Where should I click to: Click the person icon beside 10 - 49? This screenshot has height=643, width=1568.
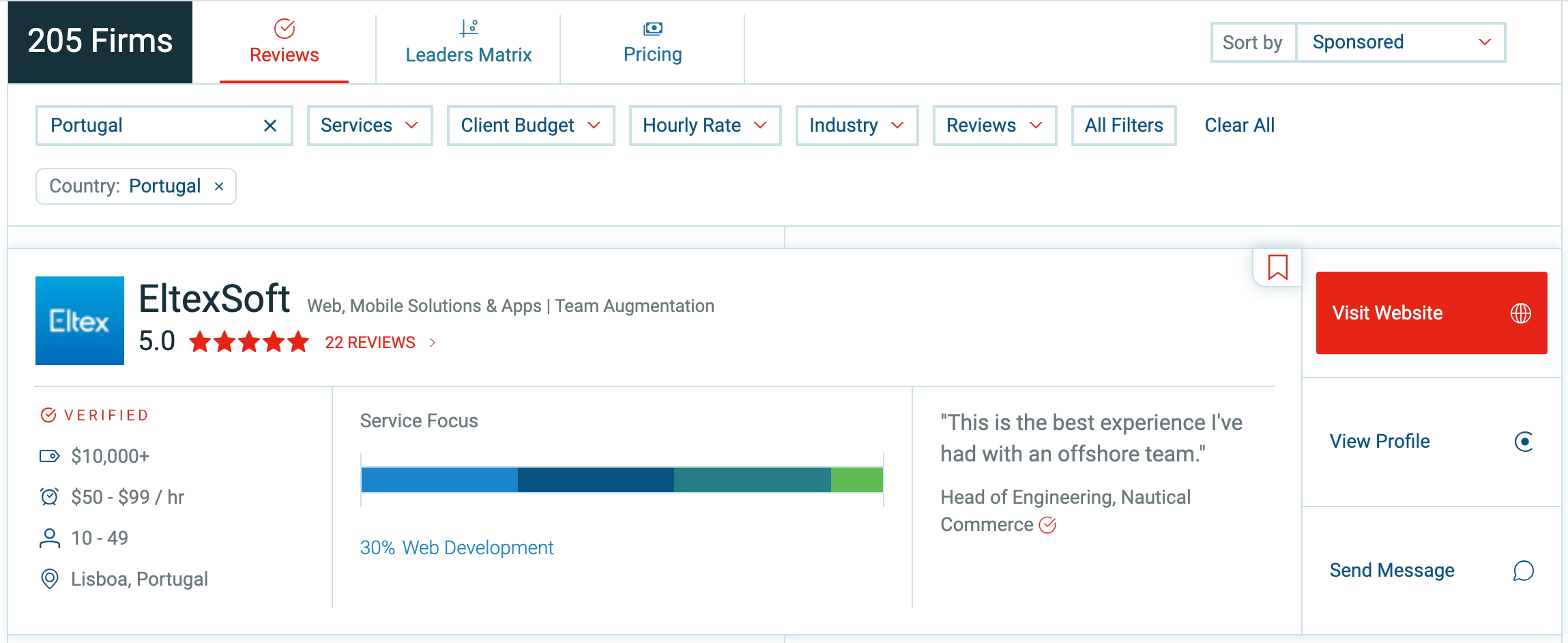coord(49,538)
